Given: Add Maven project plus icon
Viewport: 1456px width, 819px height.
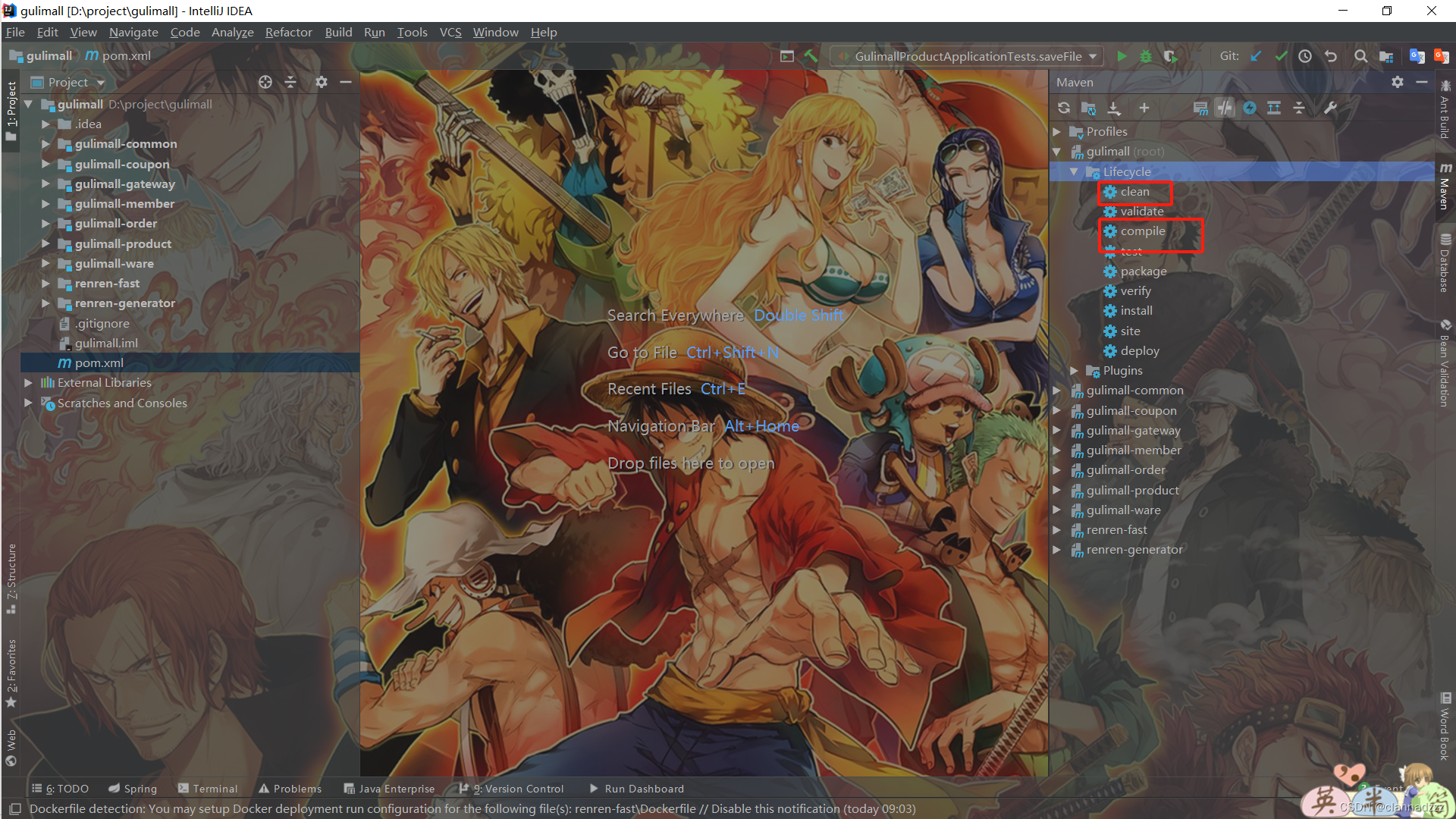Looking at the screenshot, I should coord(1144,108).
